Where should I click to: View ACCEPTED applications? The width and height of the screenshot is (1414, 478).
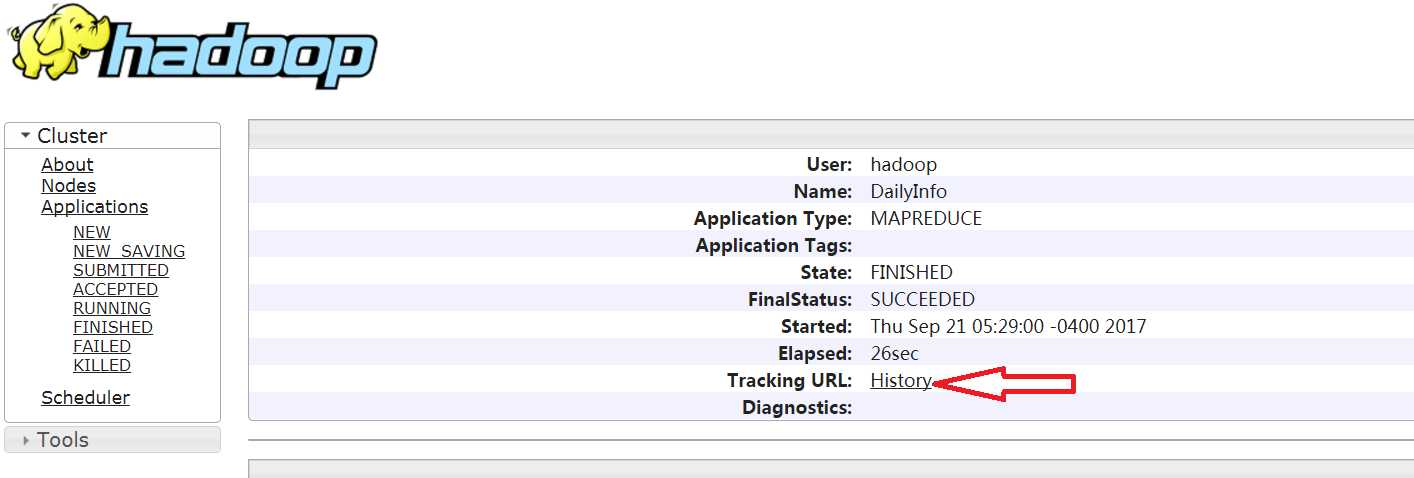pyautogui.click(x=115, y=289)
